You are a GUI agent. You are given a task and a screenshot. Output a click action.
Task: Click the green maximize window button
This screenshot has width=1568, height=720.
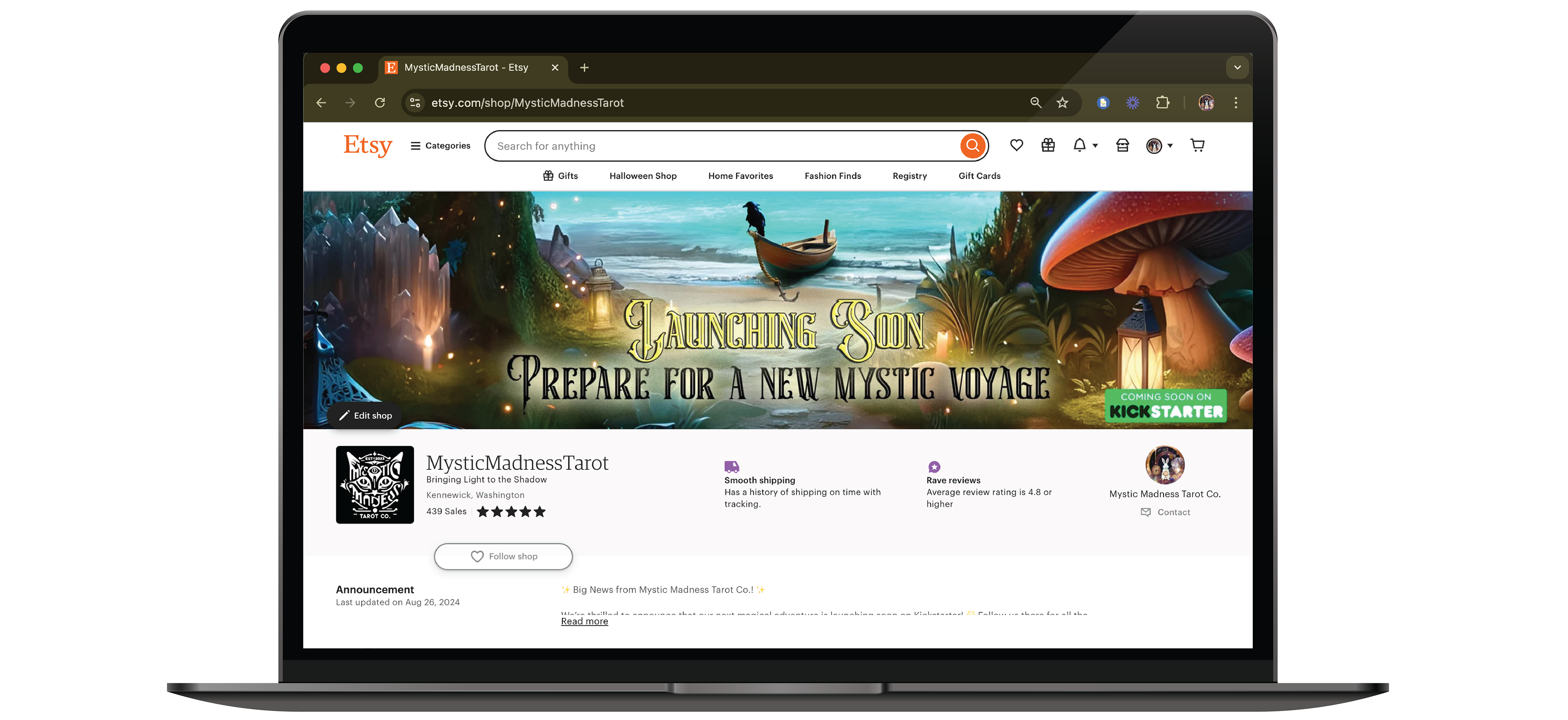(358, 68)
